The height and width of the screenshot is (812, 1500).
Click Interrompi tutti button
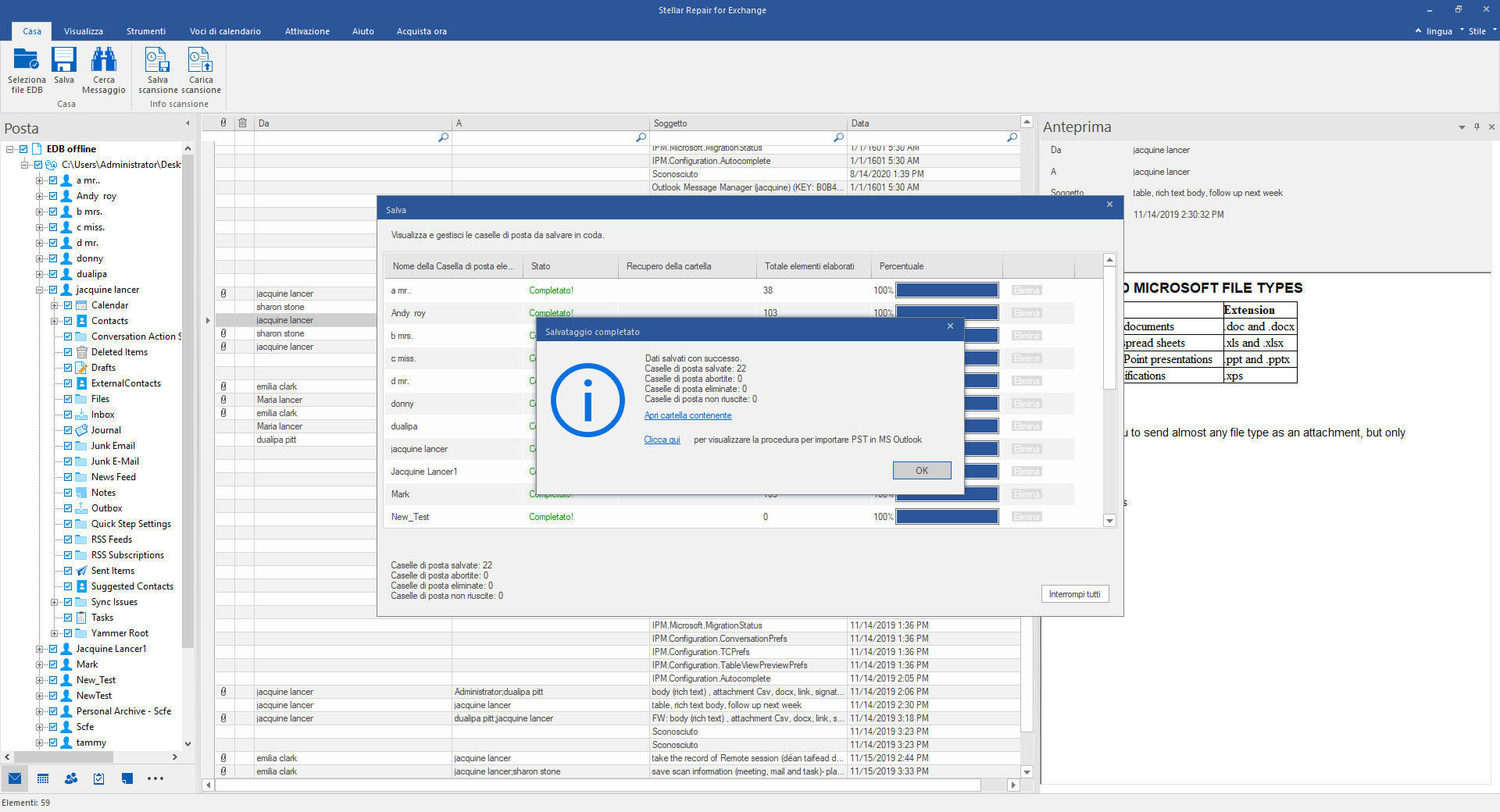pyautogui.click(x=1074, y=594)
